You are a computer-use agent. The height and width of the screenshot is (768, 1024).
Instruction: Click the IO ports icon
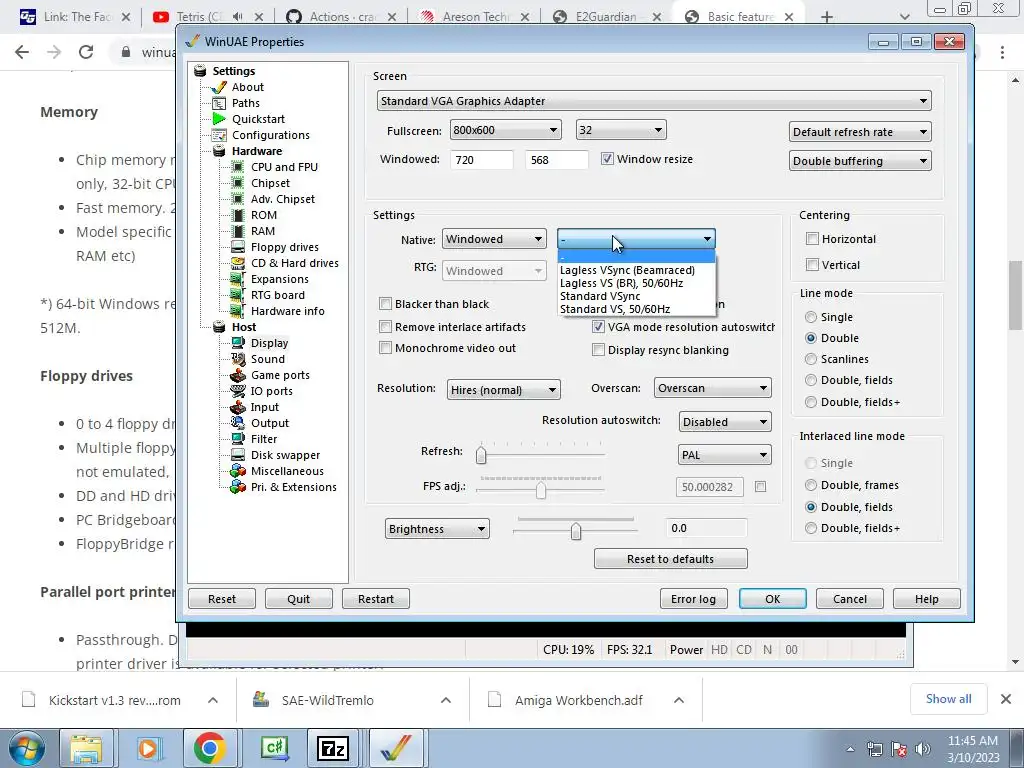[x=238, y=391]
